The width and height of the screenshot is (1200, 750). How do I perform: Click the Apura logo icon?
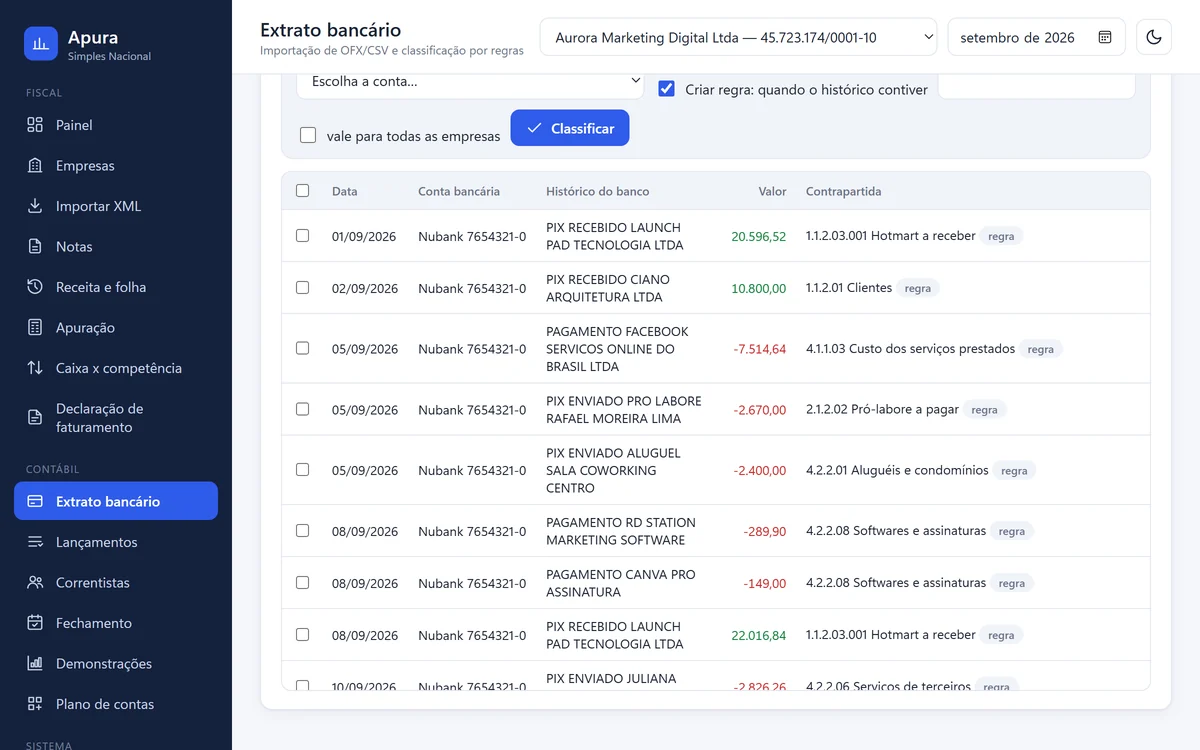point(41,44)
